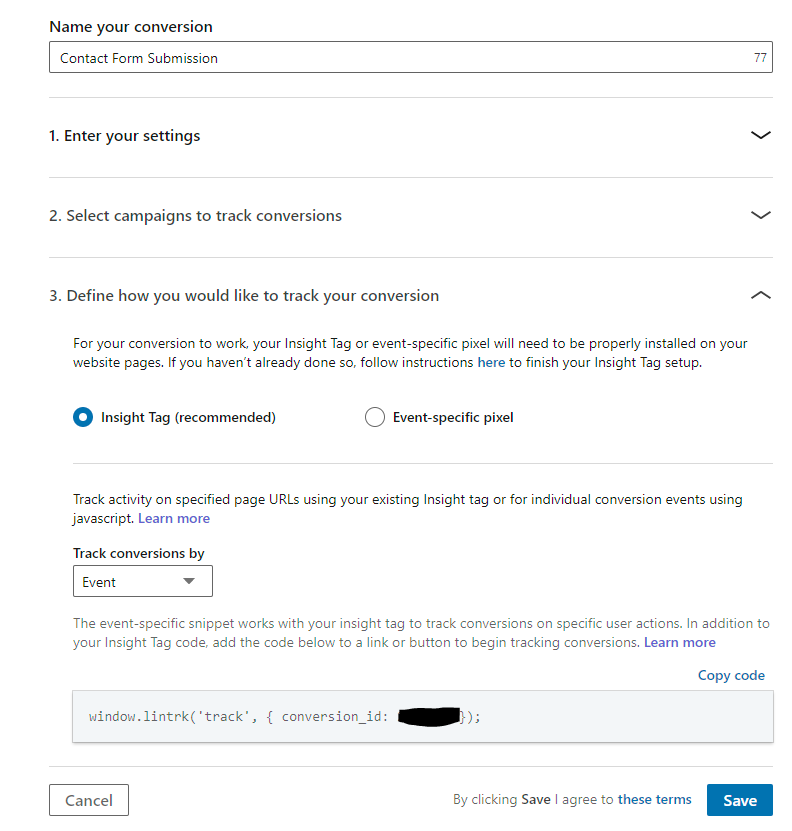
Task: Select the "Insight Tag (recommended)" radio button
Action: (83, 417)
